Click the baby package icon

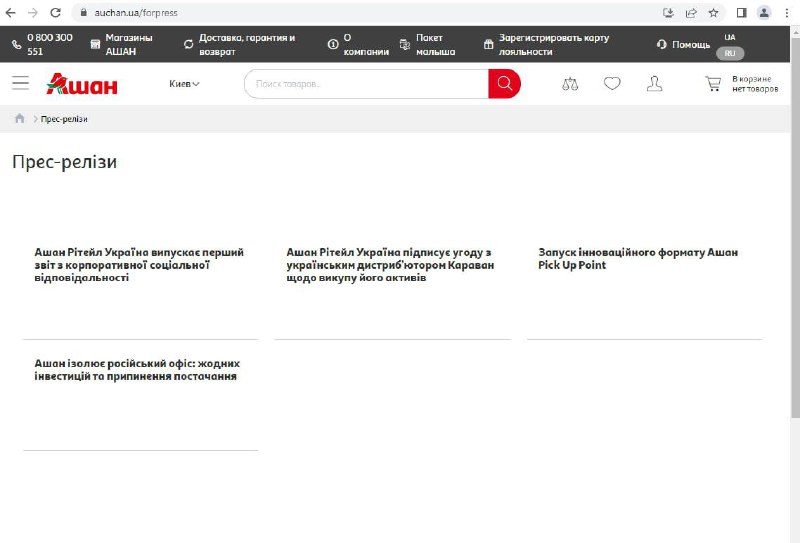coord(405,45)
